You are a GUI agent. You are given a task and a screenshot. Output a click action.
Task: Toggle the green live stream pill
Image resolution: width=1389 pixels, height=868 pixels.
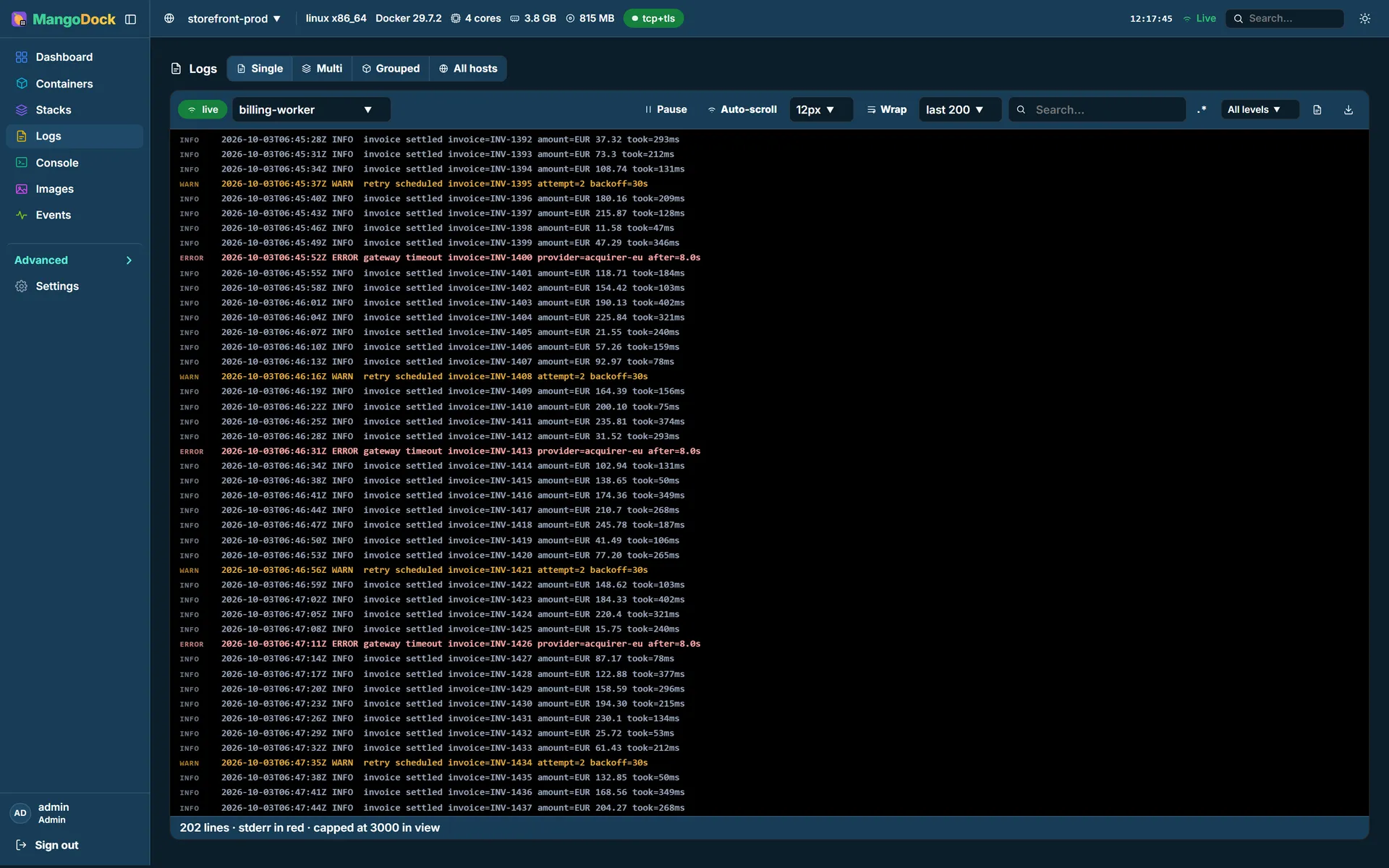point(203,110)
